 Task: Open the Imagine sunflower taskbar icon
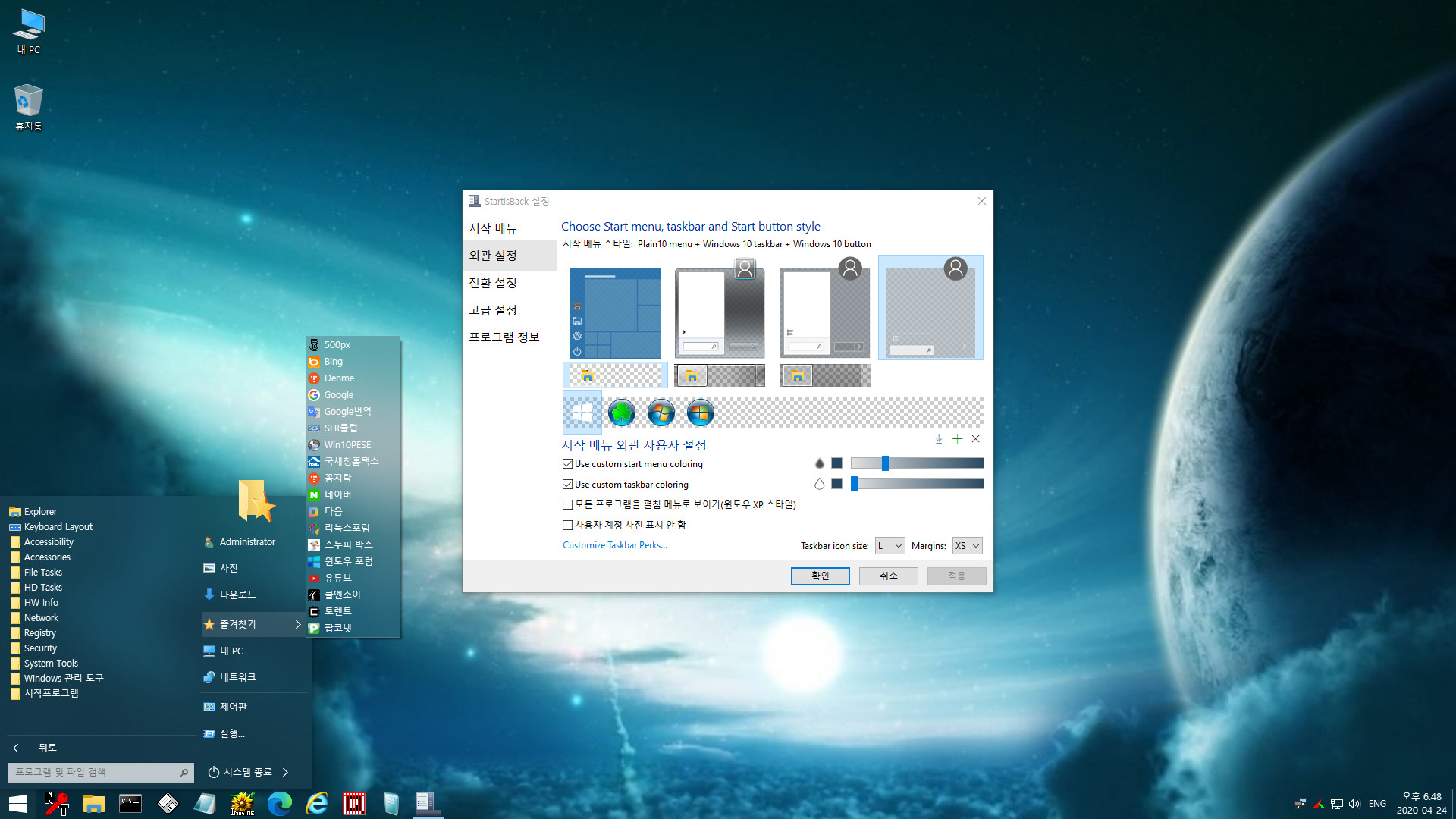click(243, 803)
